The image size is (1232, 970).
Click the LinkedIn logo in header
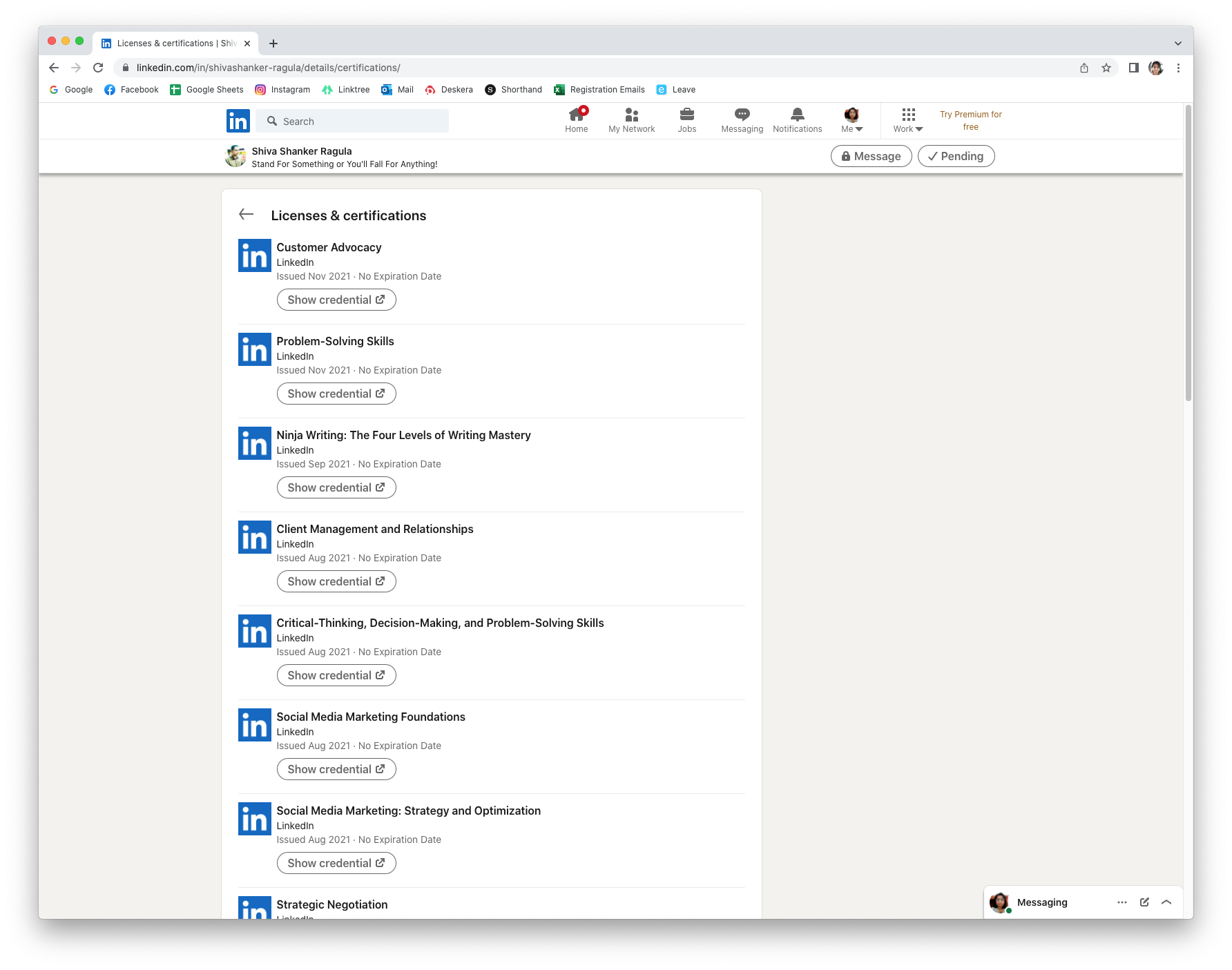click(238, 121)
